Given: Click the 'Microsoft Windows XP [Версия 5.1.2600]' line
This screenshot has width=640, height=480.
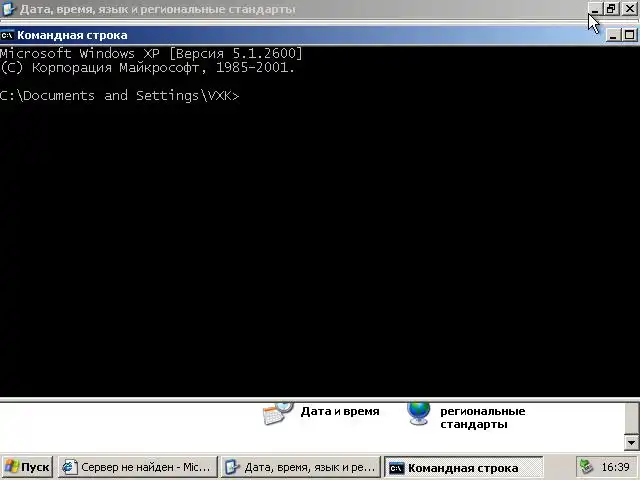Looking at the screenshot, I should pos(151,53).
